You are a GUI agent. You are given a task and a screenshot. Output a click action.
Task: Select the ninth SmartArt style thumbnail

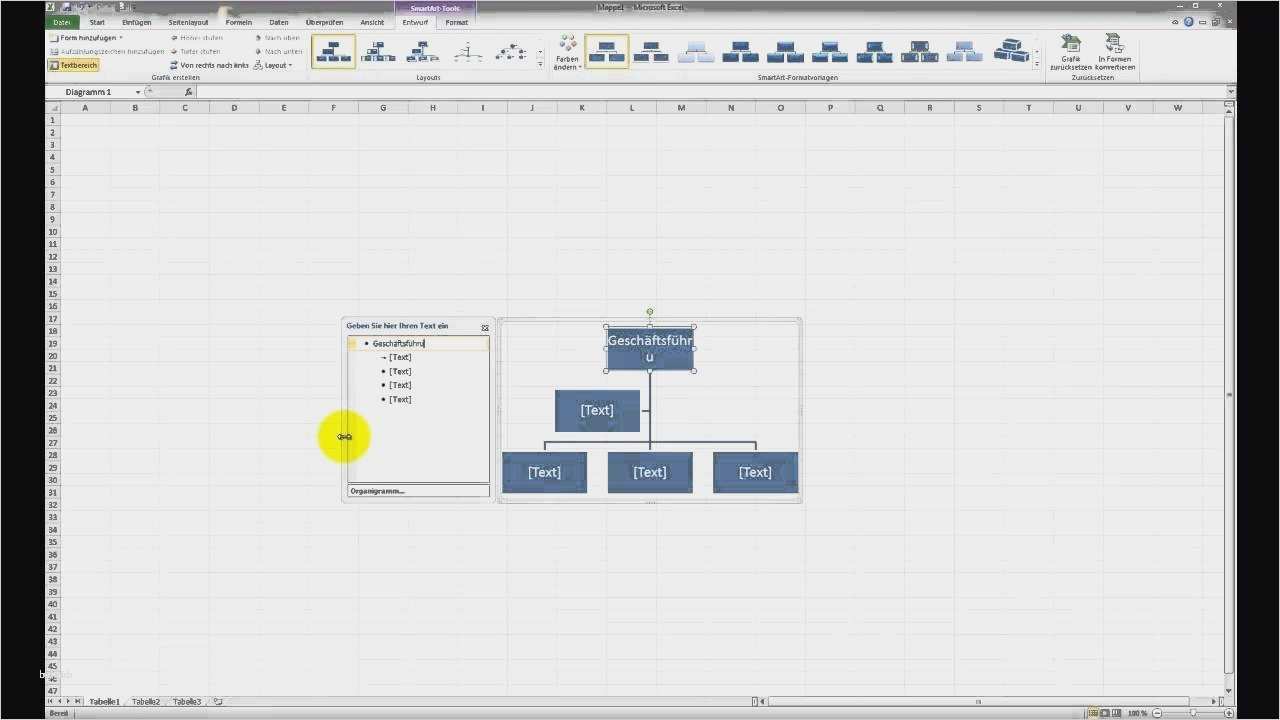tap(963, 52)
